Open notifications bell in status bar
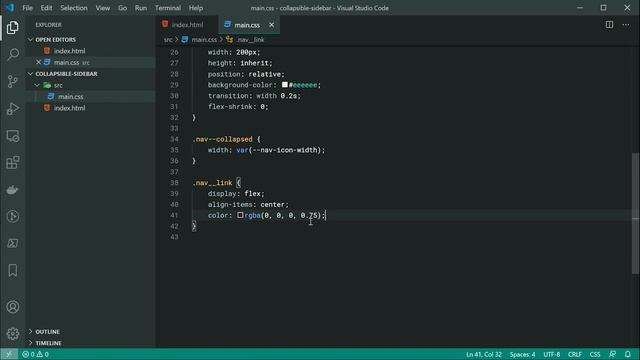The image size is (640, 360). (628, 354)
